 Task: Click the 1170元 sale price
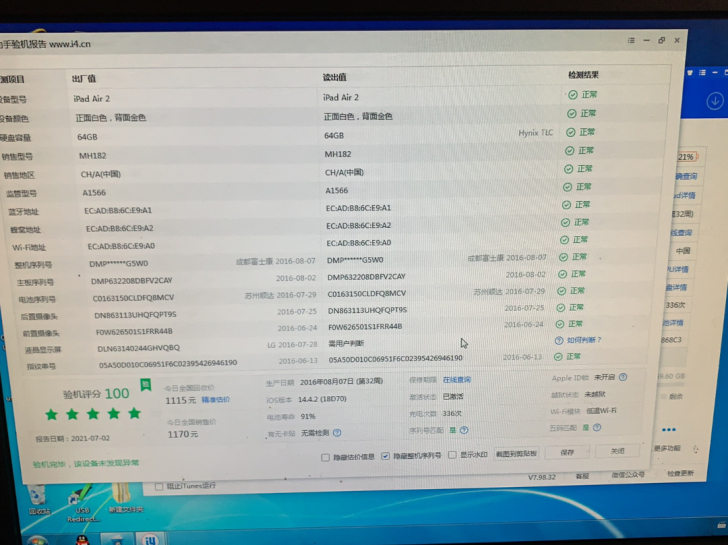click(182, 434)
